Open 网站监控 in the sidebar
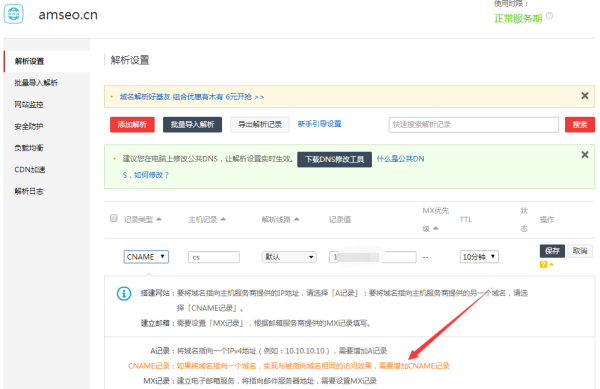600x389 pixels. click(x=29, y=104)
